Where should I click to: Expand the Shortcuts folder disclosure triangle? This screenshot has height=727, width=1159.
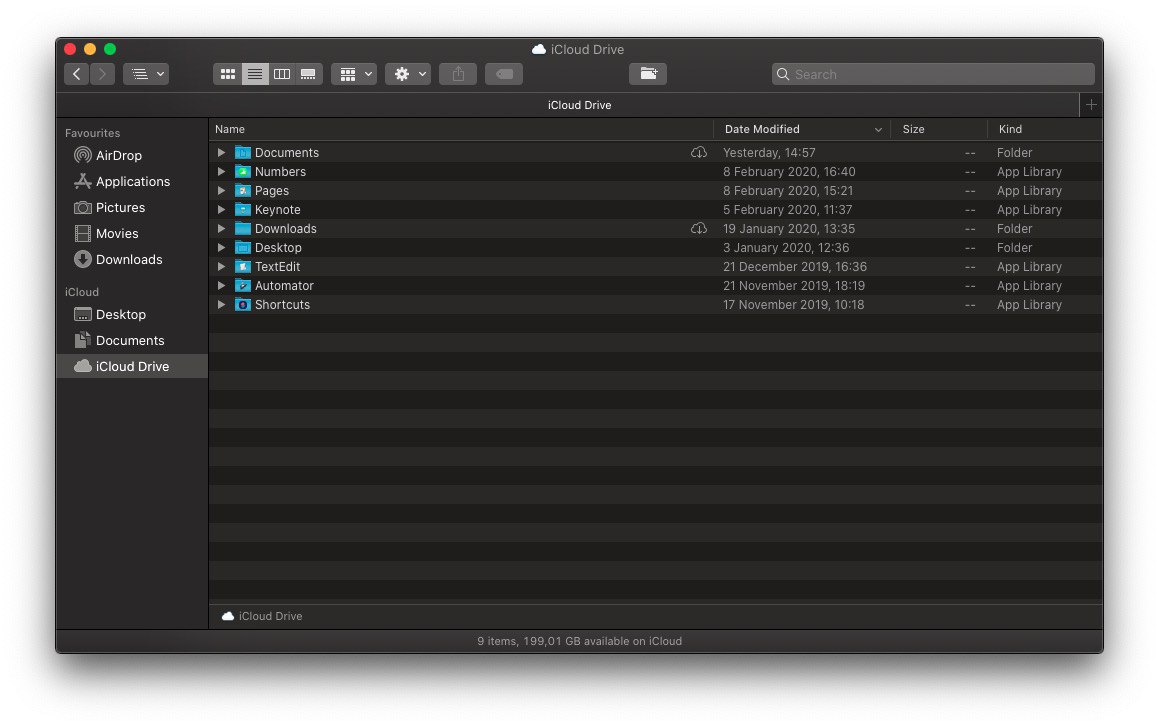point(221,304)
